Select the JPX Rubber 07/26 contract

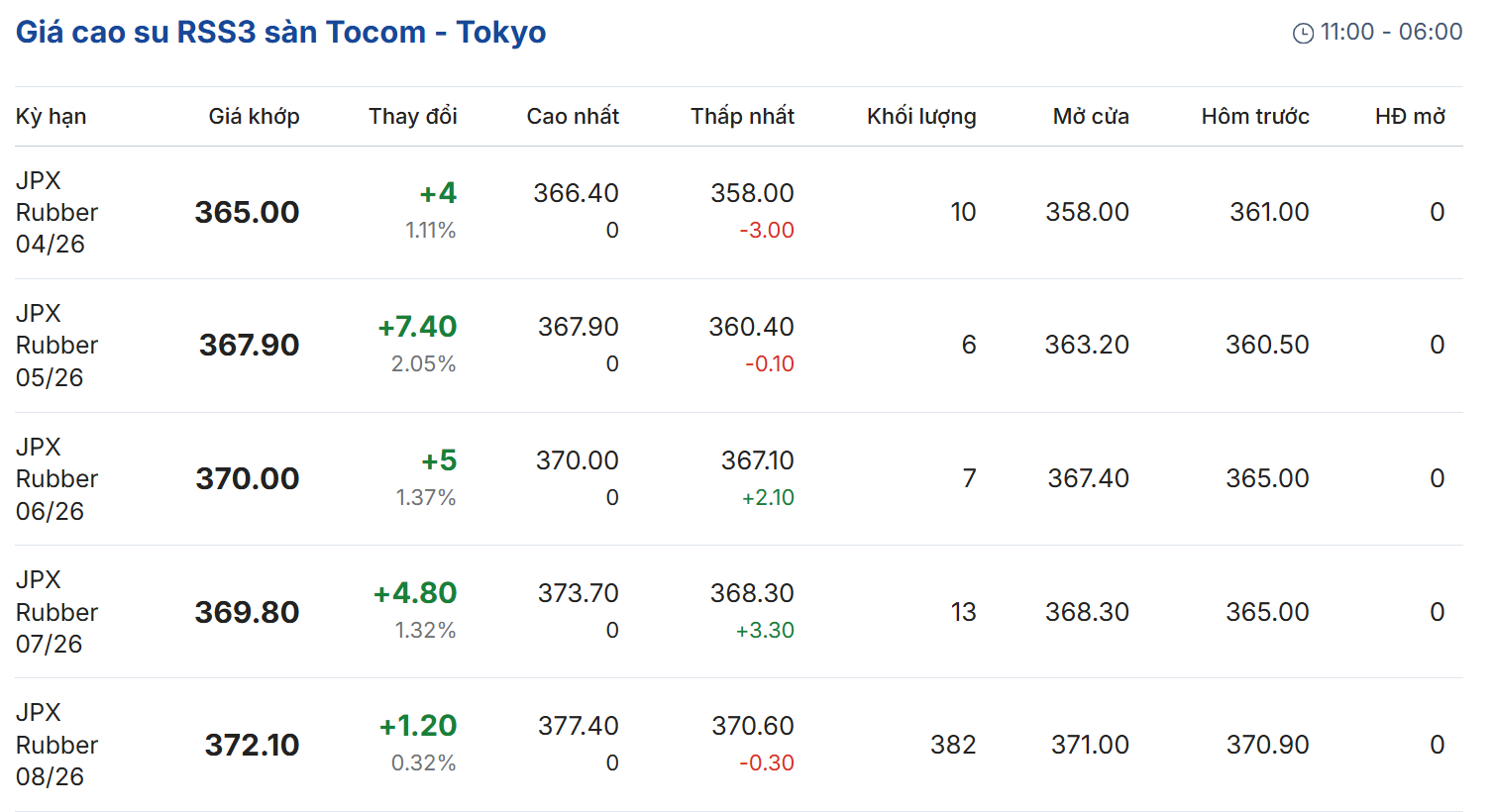coord(56,612)
